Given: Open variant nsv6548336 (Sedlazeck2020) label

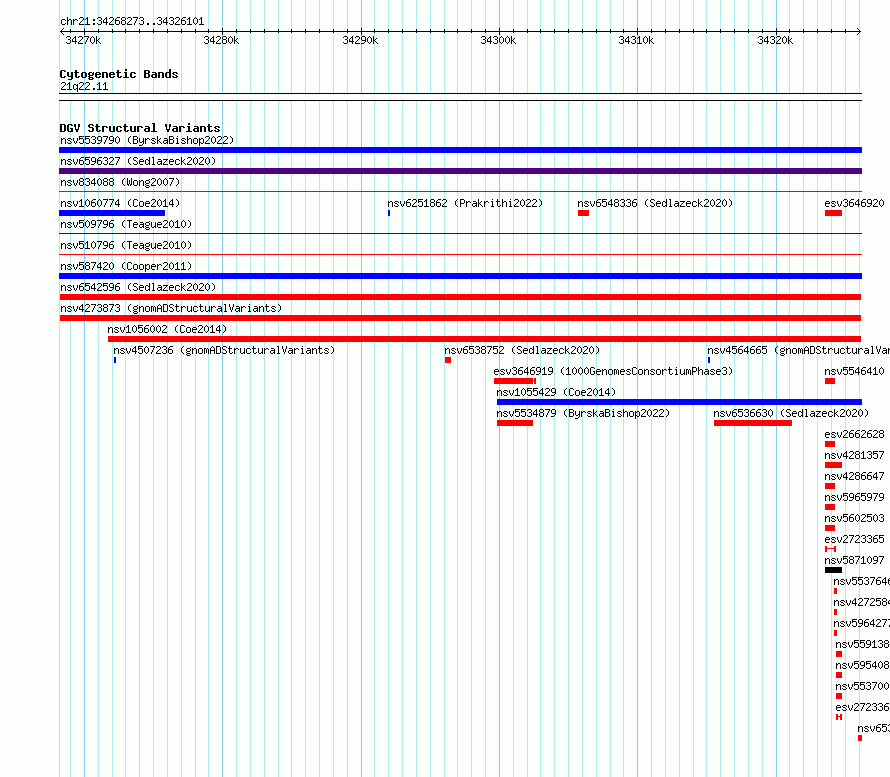Looking at the screenshot, I should click(655, 203).
